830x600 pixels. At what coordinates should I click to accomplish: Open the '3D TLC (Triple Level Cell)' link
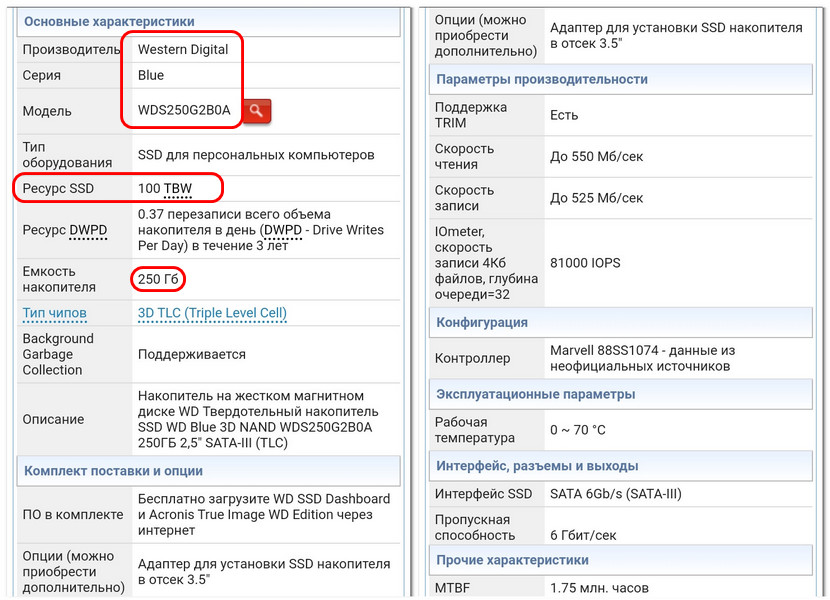point(212,313)
